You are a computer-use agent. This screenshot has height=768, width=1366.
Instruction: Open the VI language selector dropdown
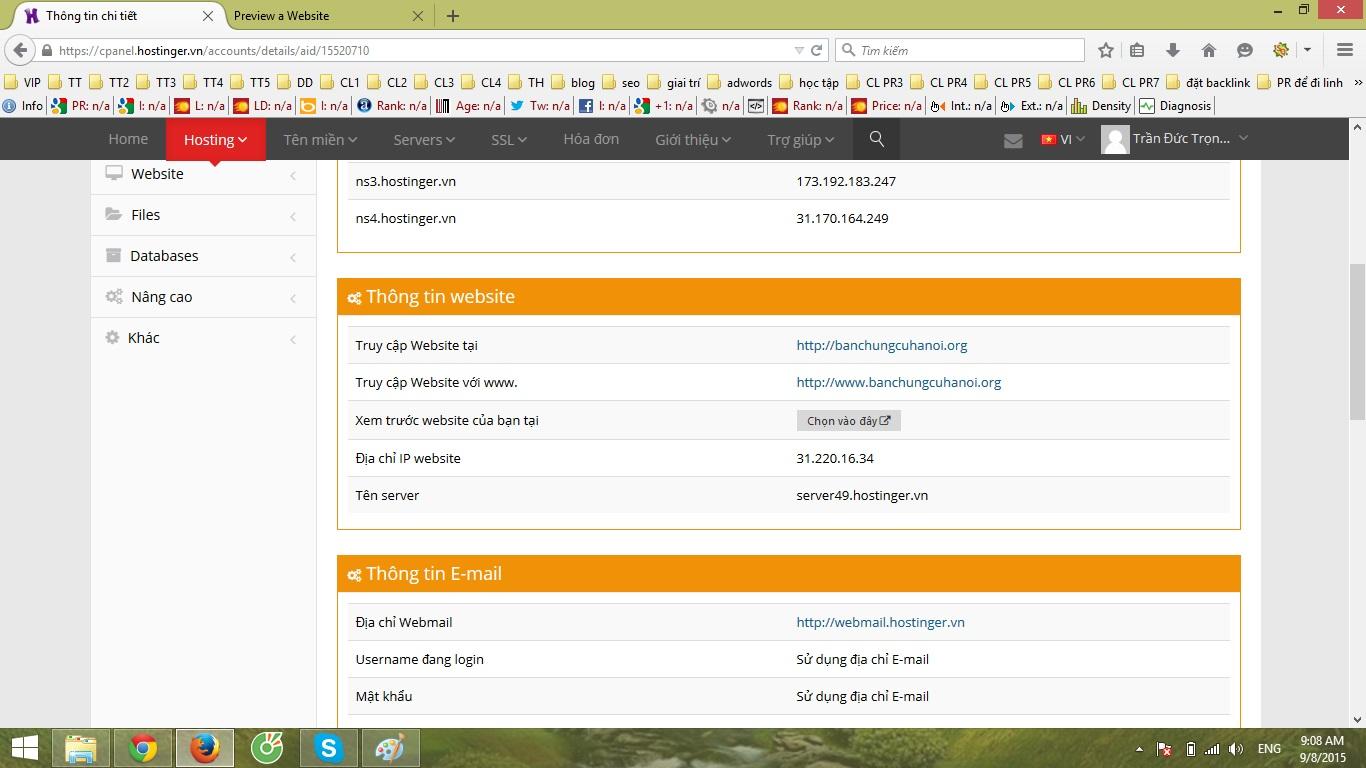(1063, 139)
